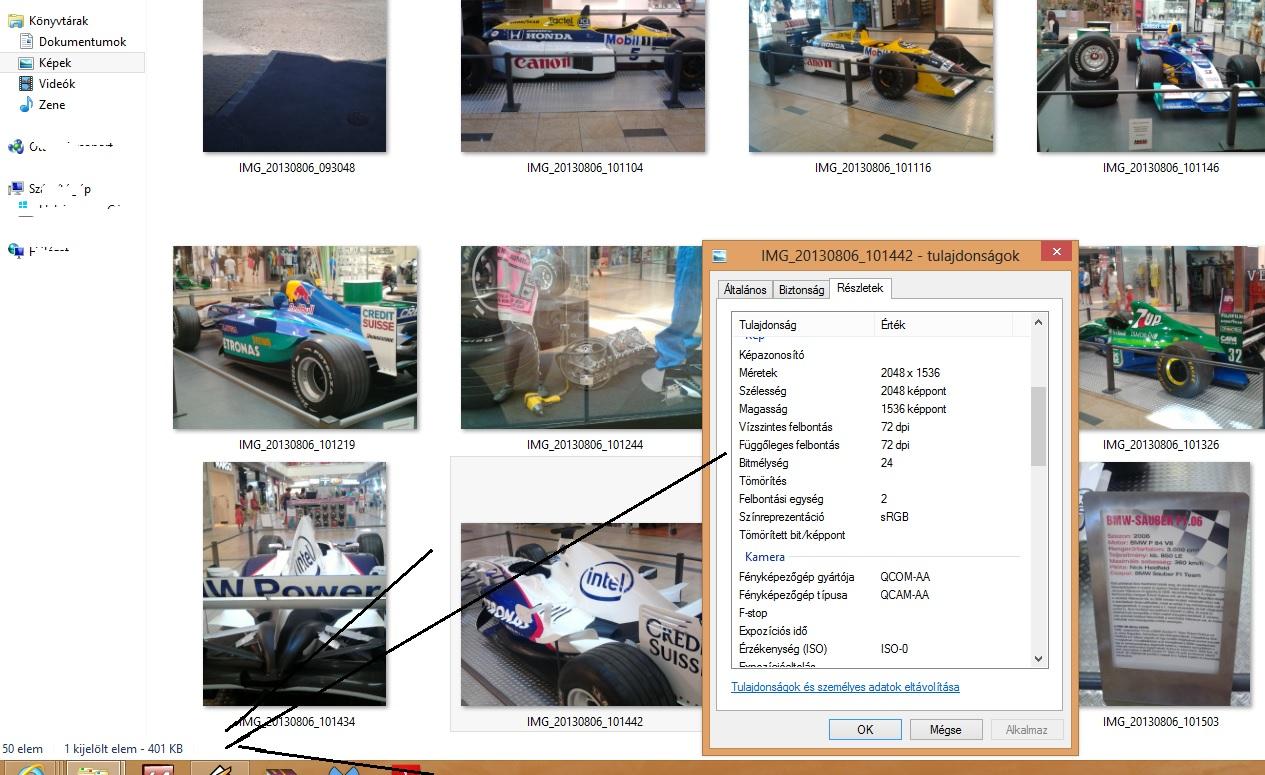Switch to the Biztonság tab
This screenshot has width=1265, height=775.
pyautogui.click(x=802, y=289)
